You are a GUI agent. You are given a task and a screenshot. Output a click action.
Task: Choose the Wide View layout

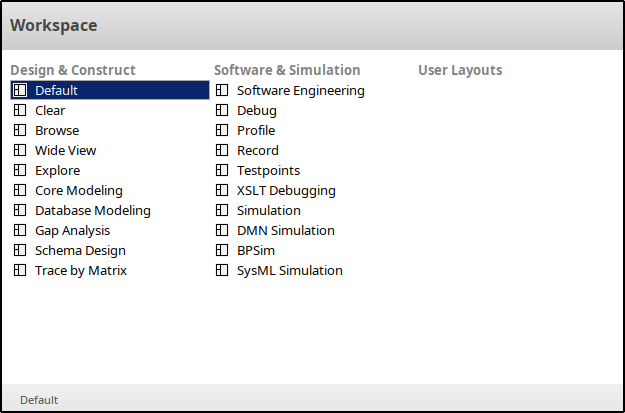pos(65,150)
